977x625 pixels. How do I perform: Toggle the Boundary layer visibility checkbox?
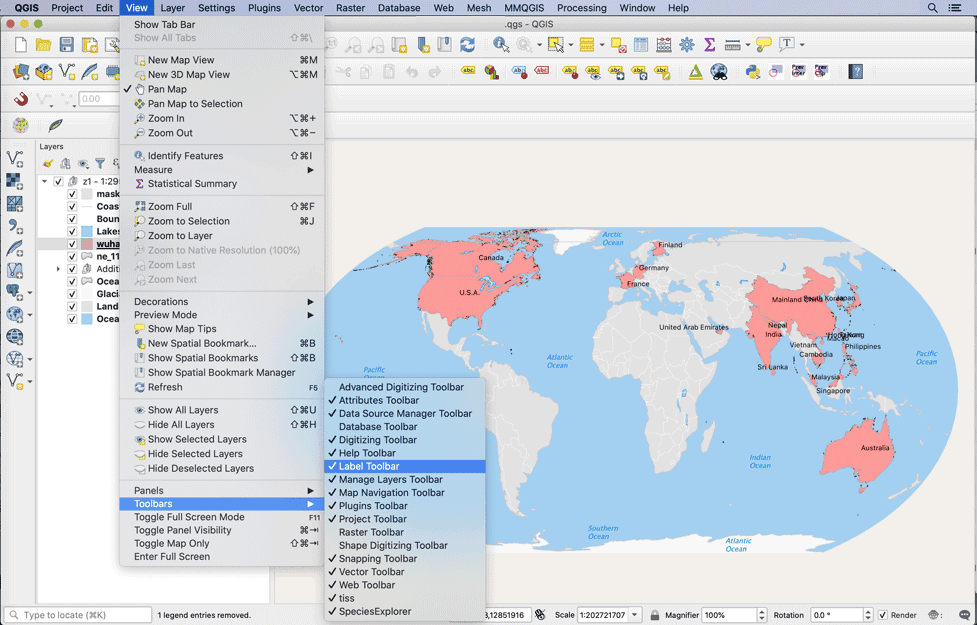72,219
